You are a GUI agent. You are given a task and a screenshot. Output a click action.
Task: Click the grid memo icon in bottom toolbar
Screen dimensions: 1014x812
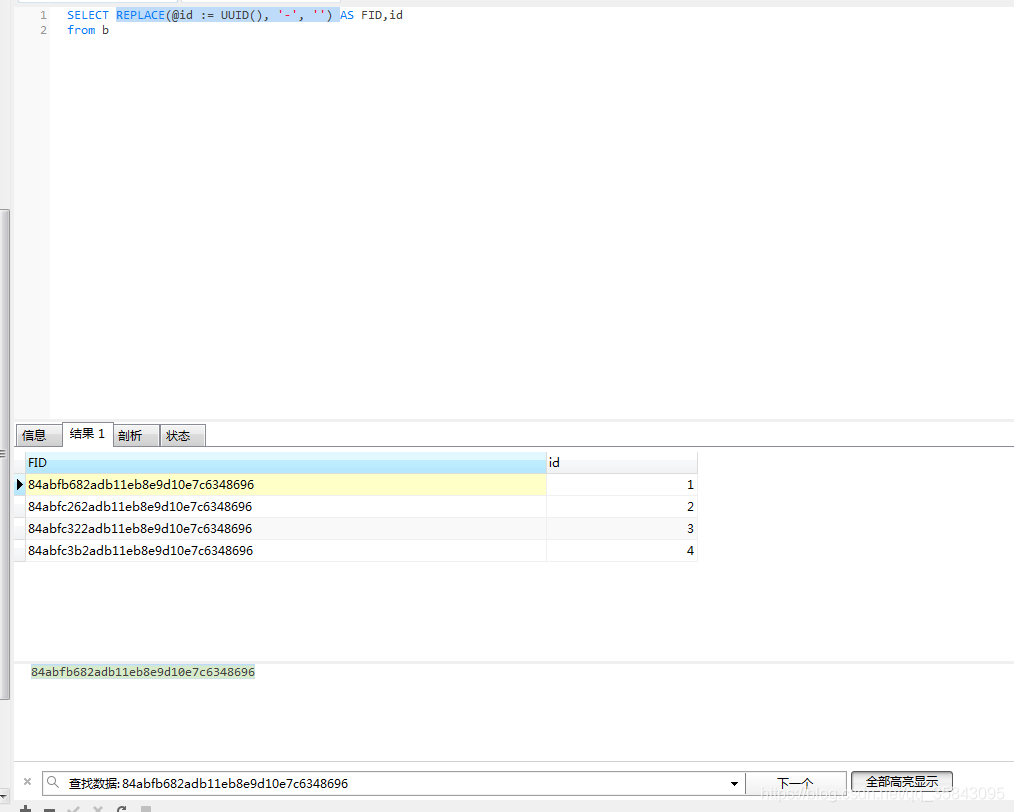coord(146,808)
